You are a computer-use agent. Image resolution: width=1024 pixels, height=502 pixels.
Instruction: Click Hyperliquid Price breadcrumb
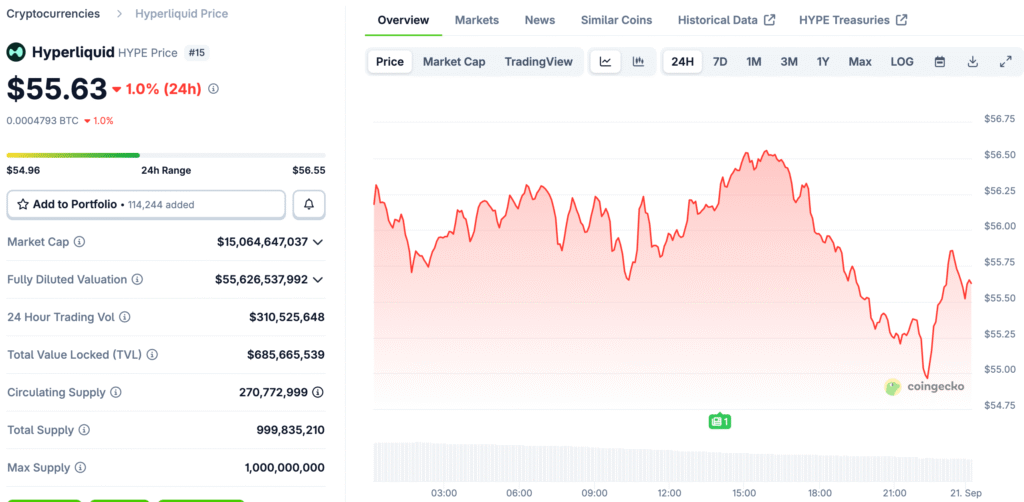point(182,14)
